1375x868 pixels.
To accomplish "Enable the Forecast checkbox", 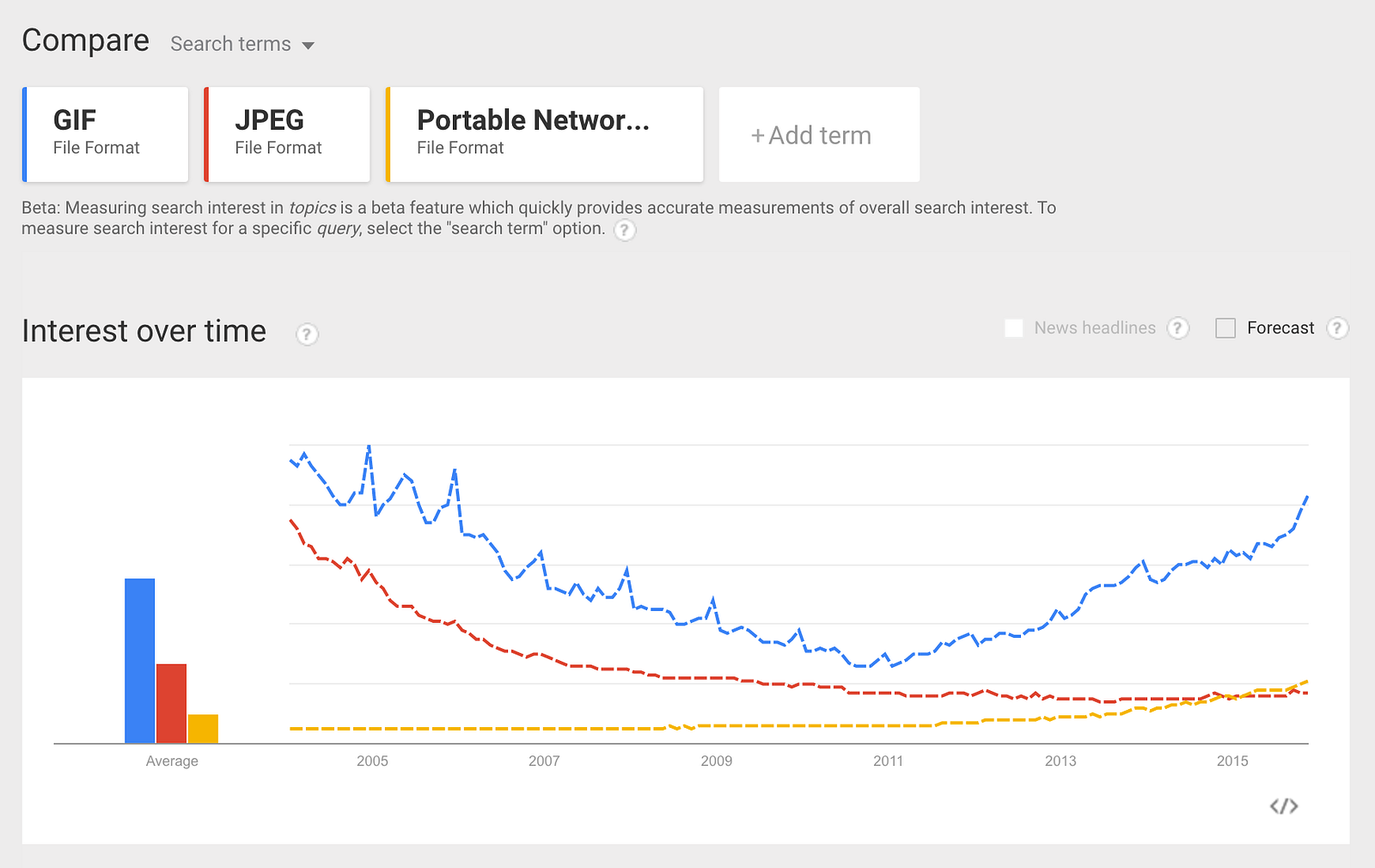I will pos(1225,328).
